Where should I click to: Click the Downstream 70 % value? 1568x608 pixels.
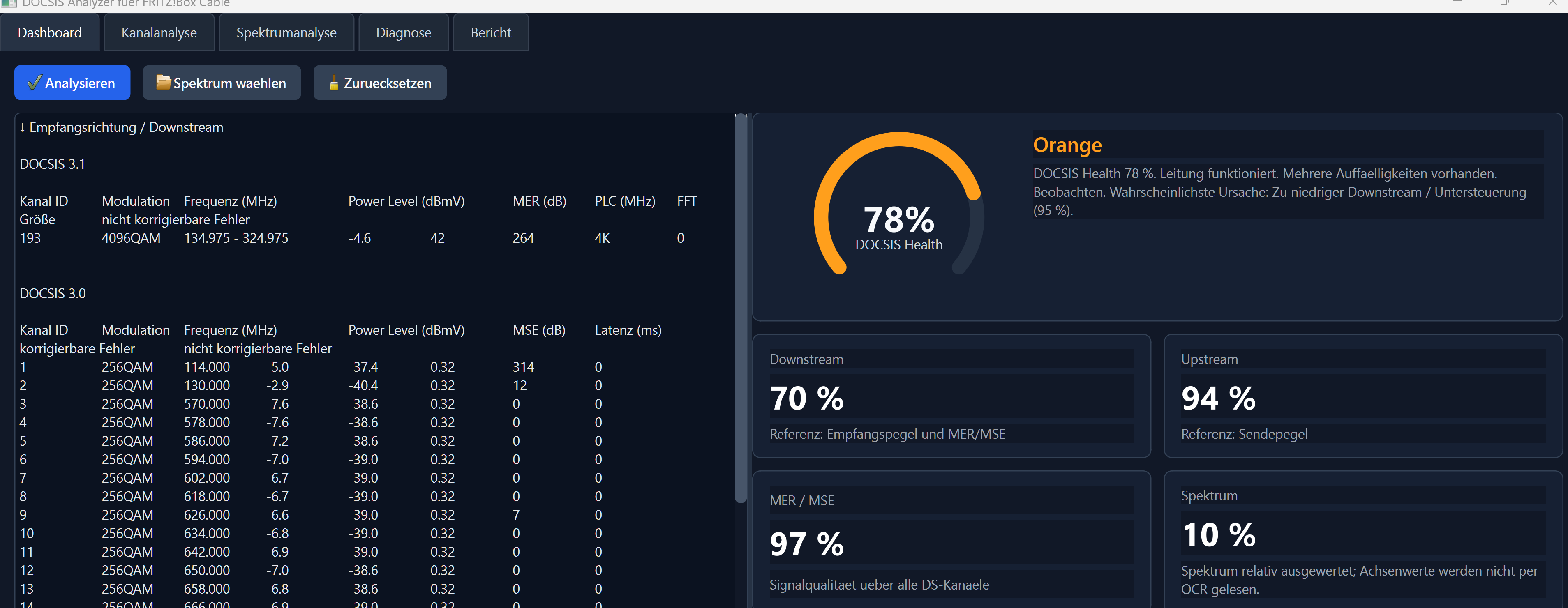[806, 398]
